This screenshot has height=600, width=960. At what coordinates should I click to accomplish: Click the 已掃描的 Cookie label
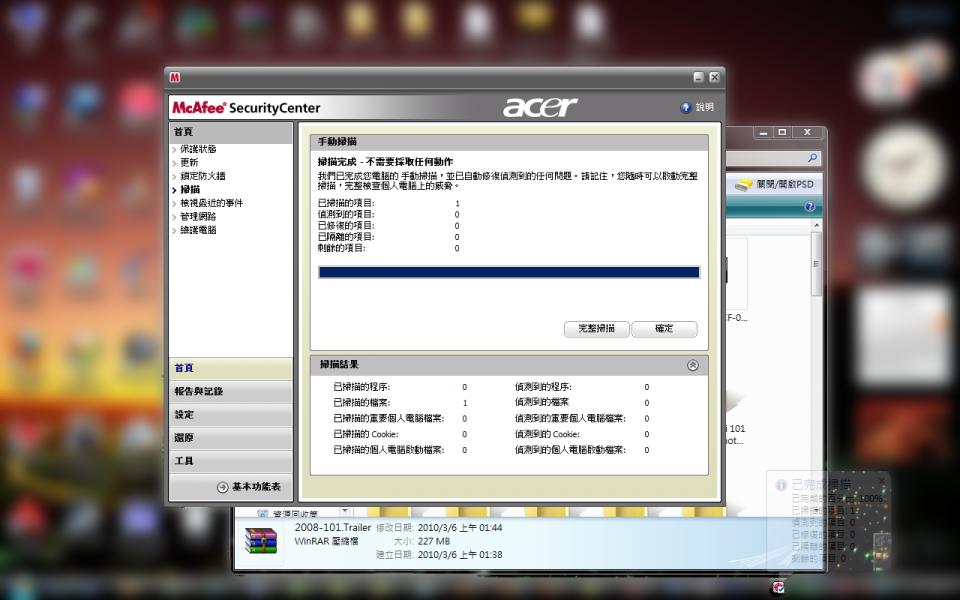pyautogui.click(x=366, y=434)
